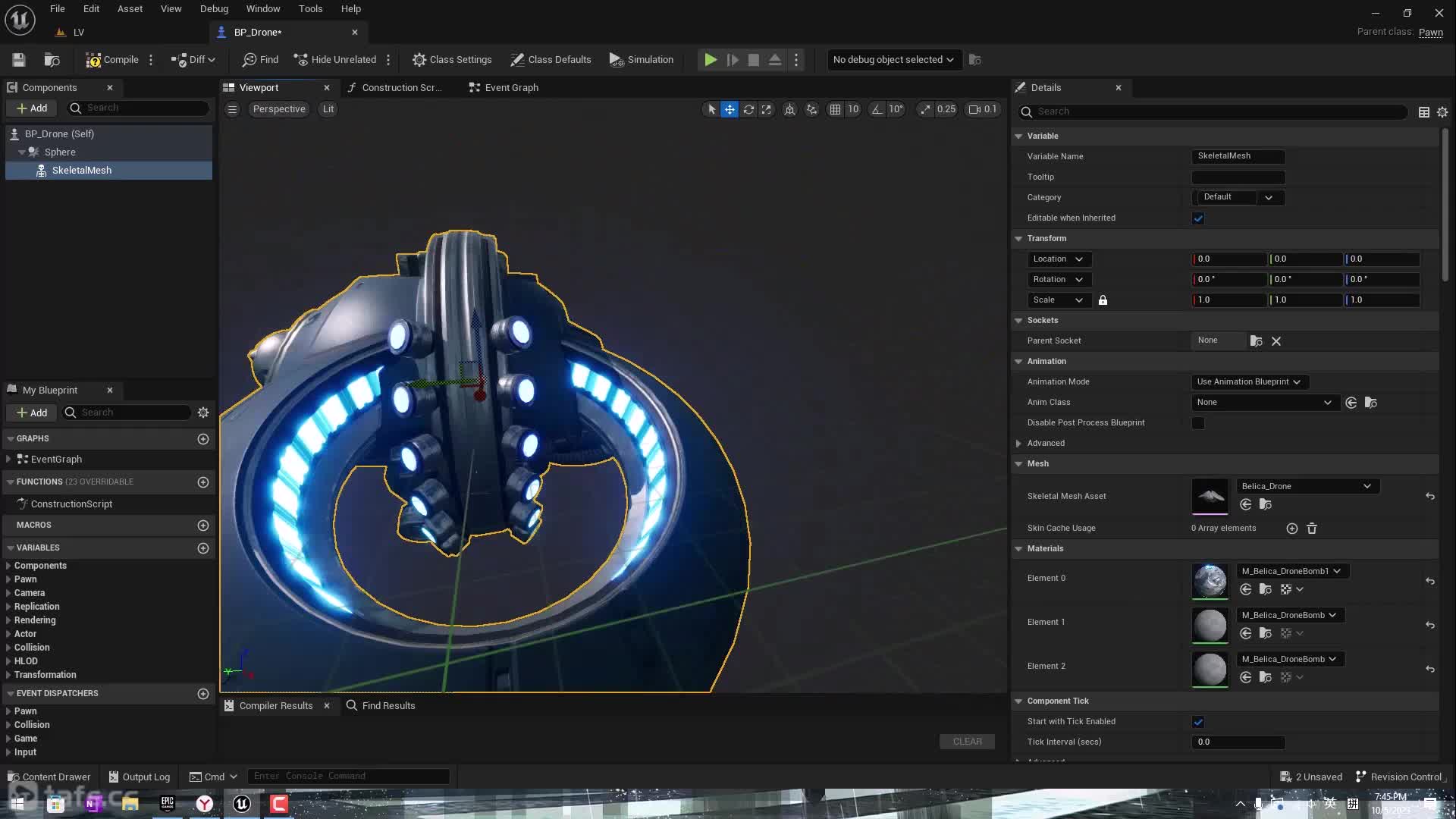Toggle Editable when Inherited checkbox
1456x819 pixels.
tap(1198, 218)
